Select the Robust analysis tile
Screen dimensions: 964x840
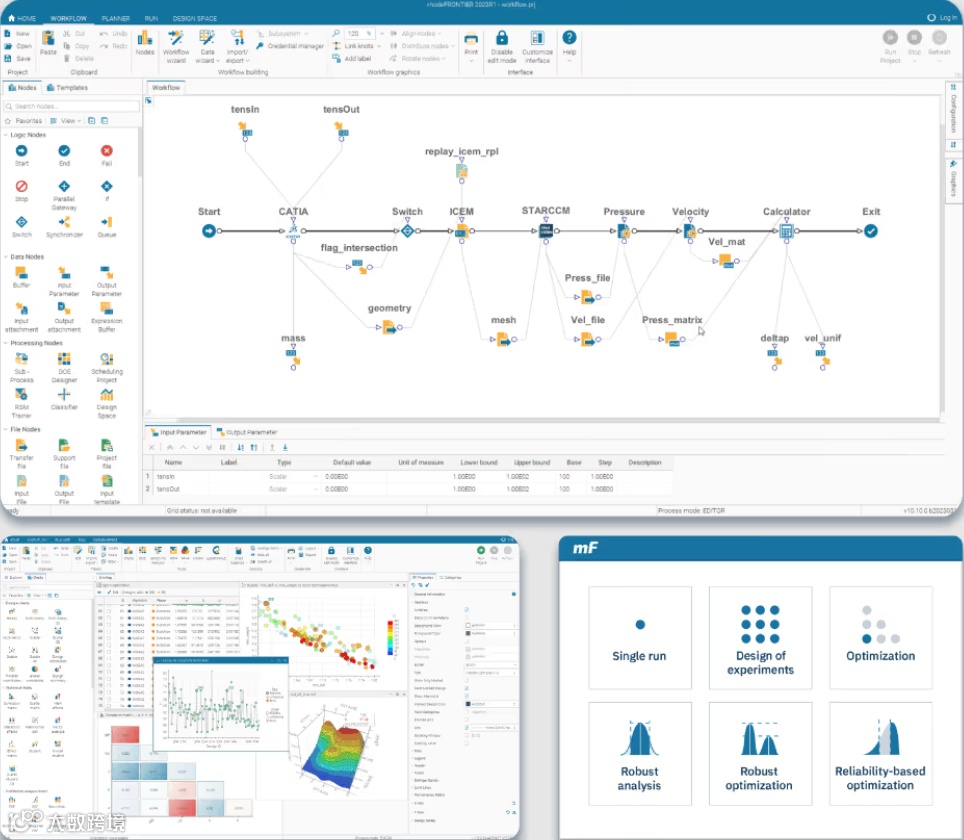tap(639, 753)
